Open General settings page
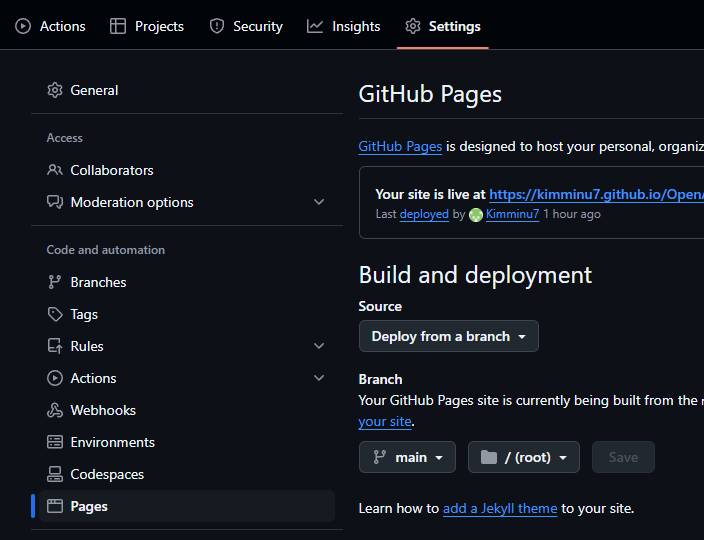704x540 pixels. tap(187, 90)
